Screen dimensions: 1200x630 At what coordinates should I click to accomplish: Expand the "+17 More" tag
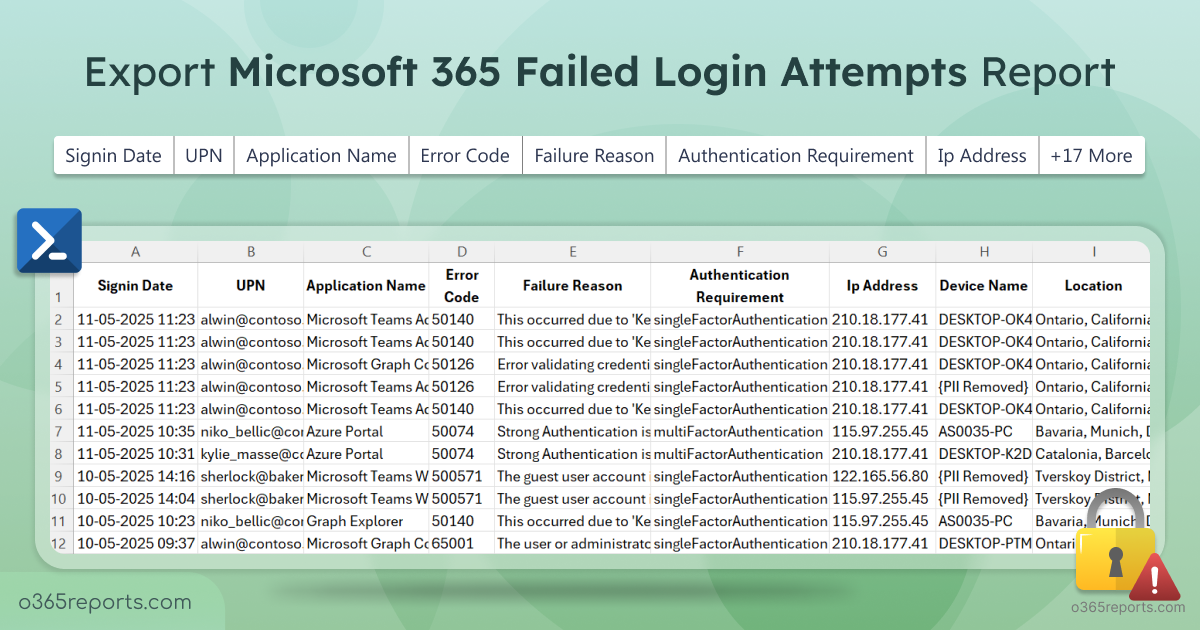tap(1091, 156)
